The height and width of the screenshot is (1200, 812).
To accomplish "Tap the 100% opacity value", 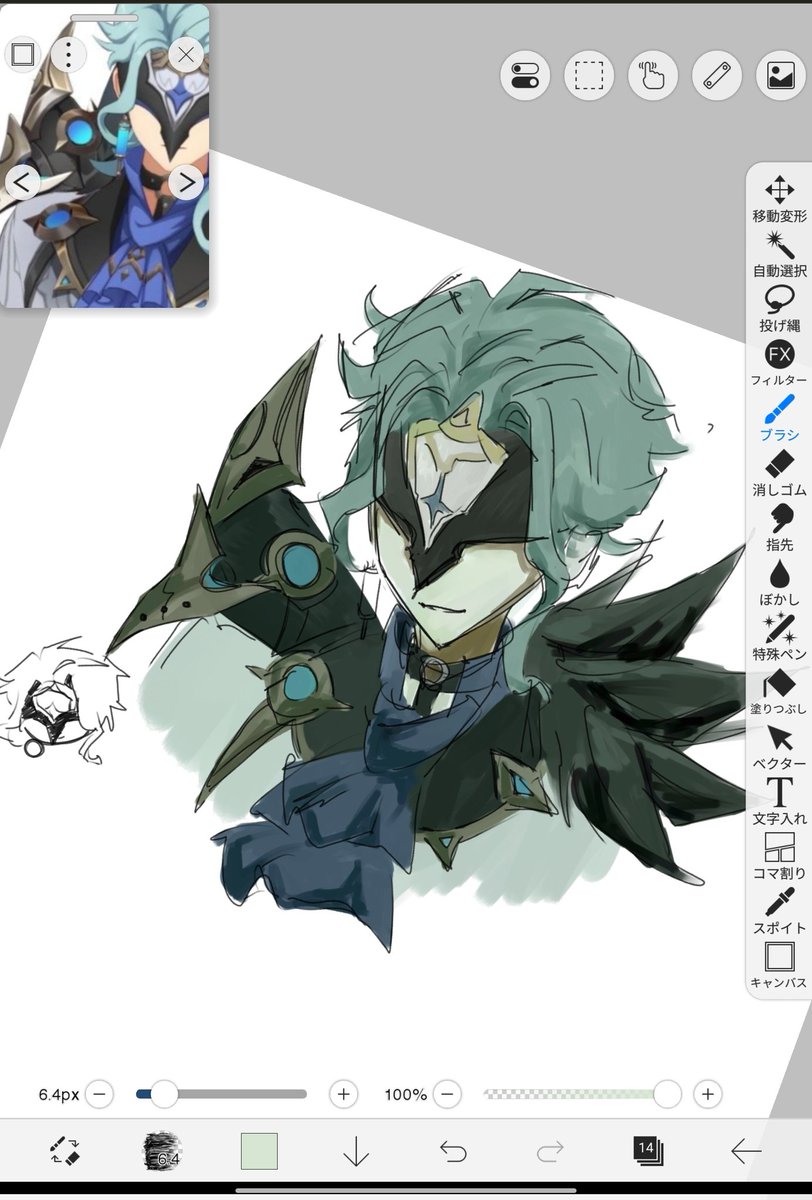I will 405,1094.
